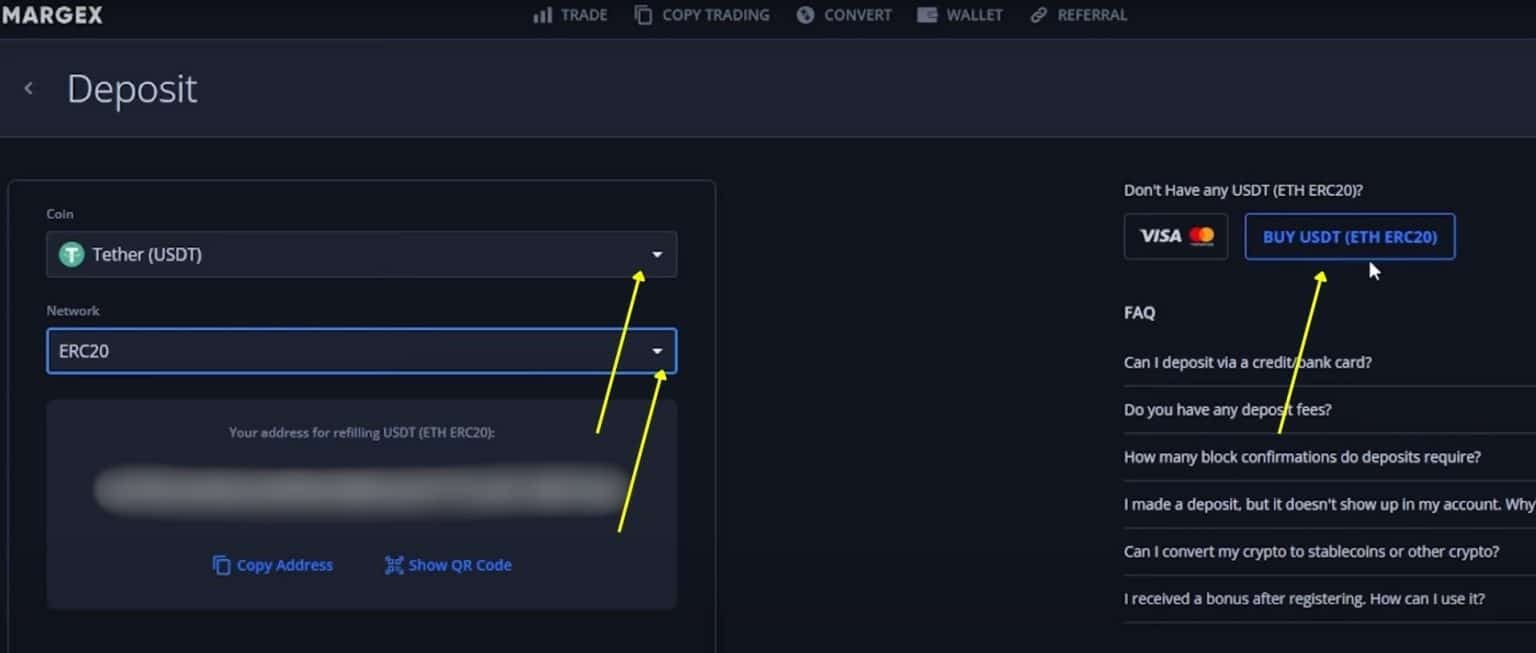
Task: Click the VISA card payment button
Action: point(1176,236)
